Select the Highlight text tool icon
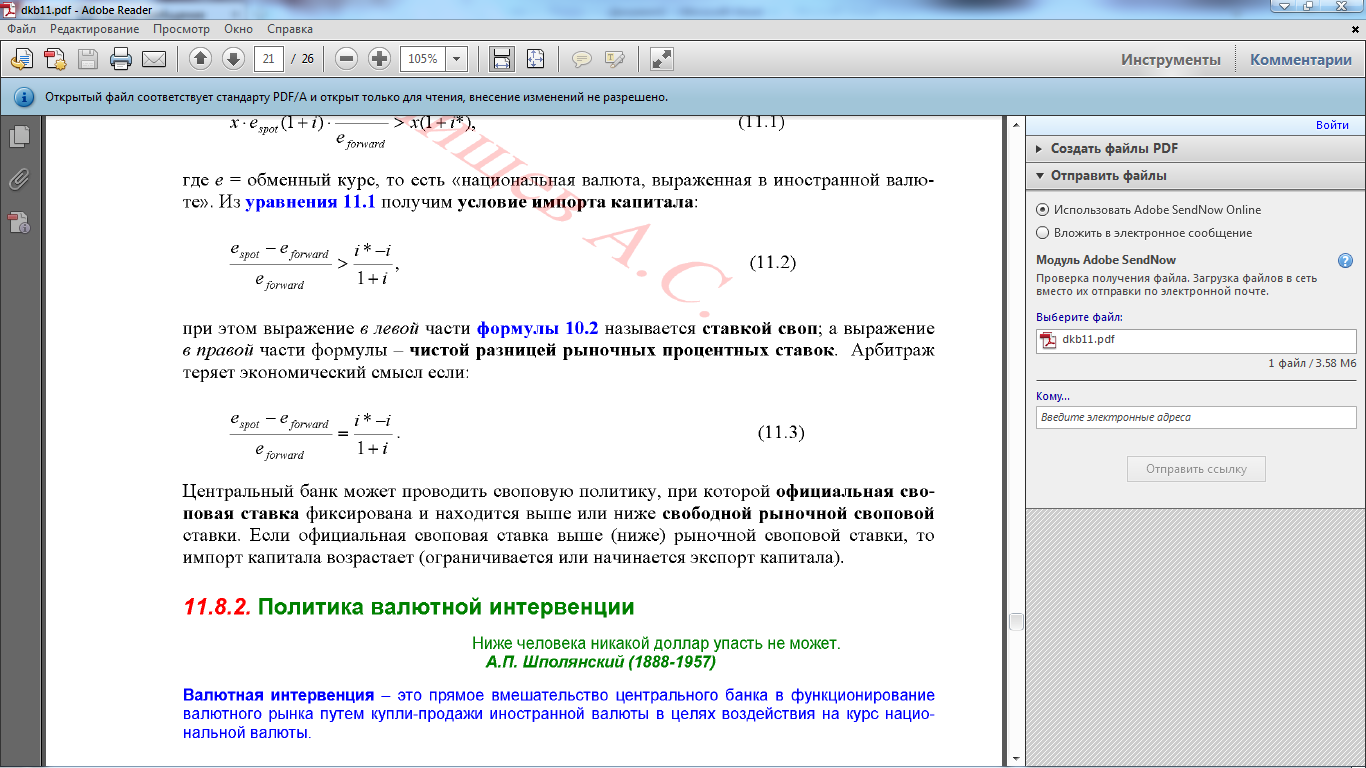This screenshot has height=768, width=1366. [x=614, y=59]
